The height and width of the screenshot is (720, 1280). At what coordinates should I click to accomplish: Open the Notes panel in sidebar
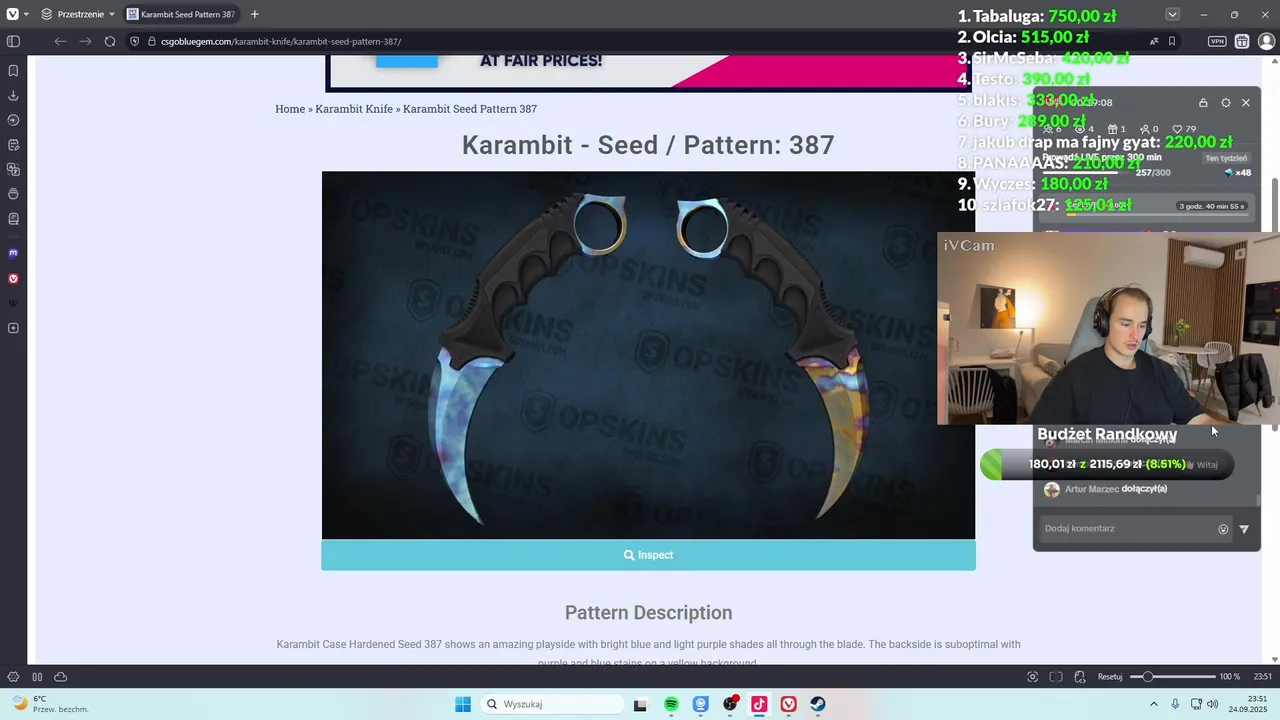[13, 145]
